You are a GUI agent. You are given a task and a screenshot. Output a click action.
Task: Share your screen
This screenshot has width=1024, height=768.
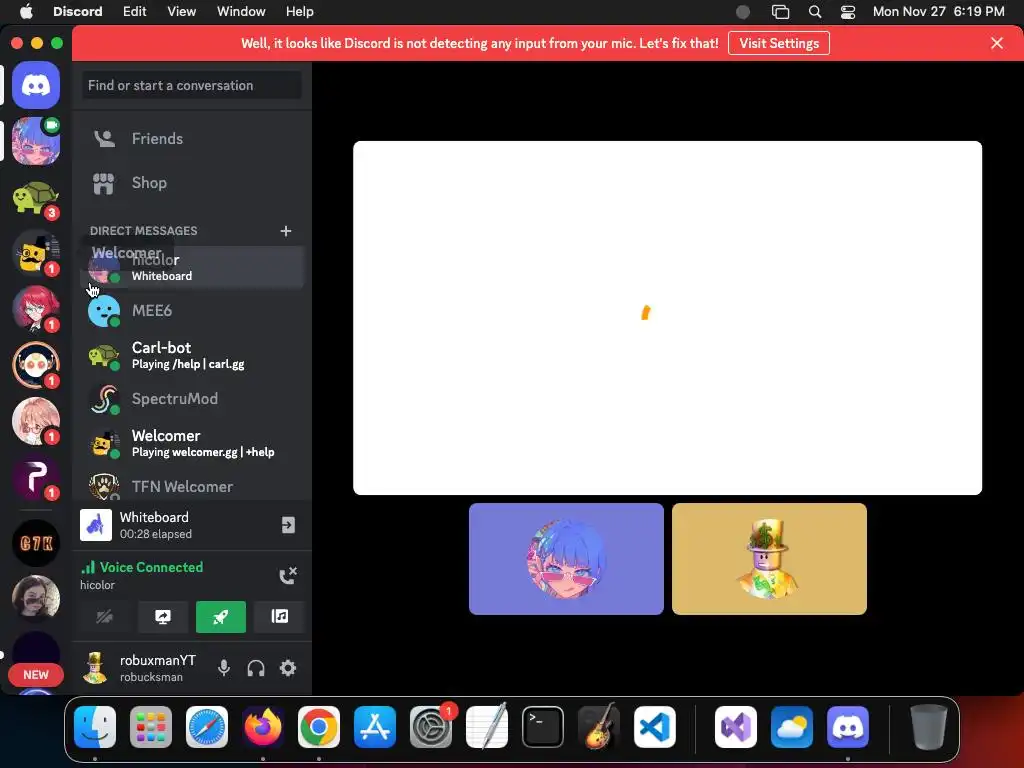163,617
